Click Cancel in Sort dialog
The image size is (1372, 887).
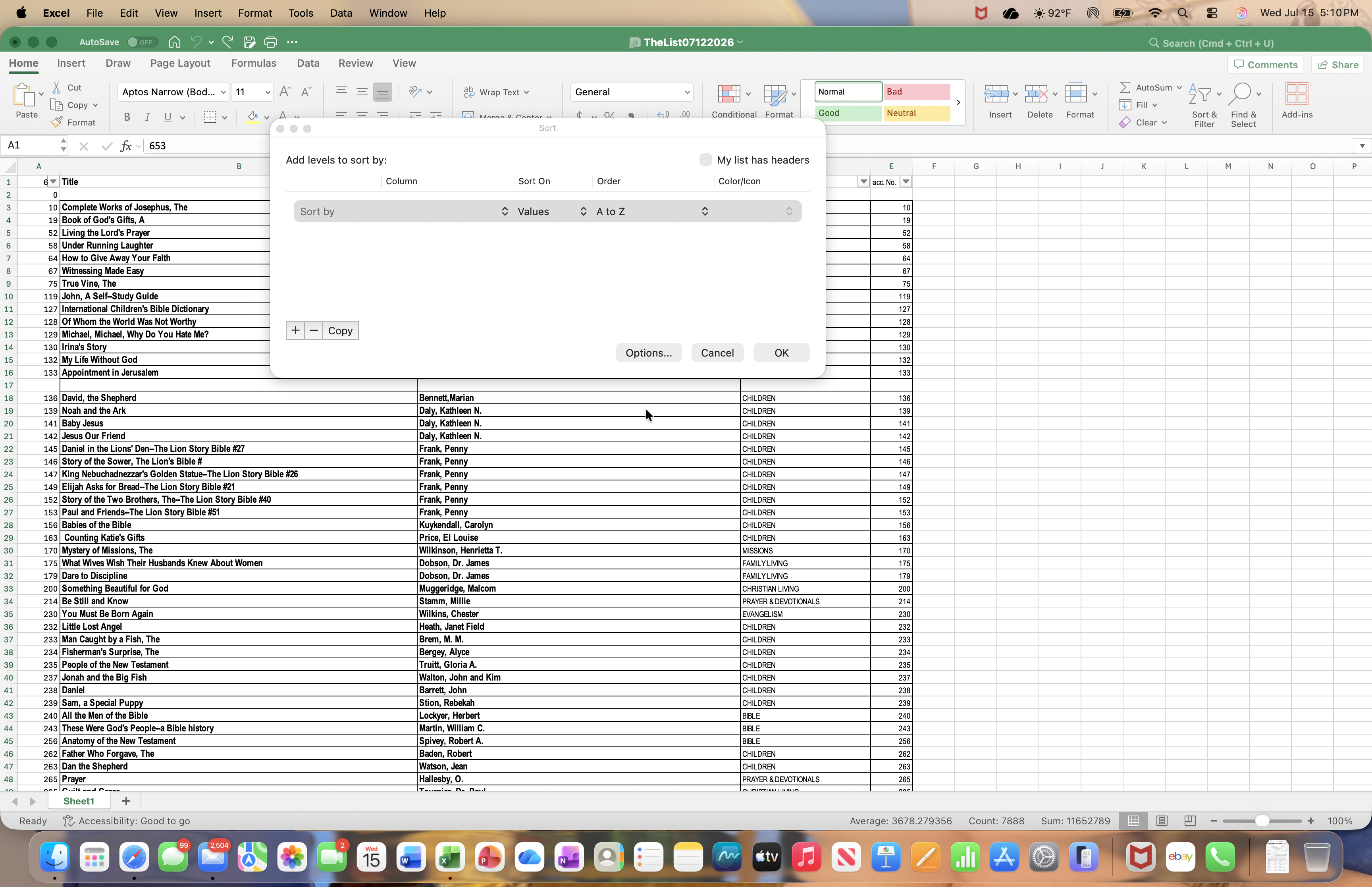[717, 353]
